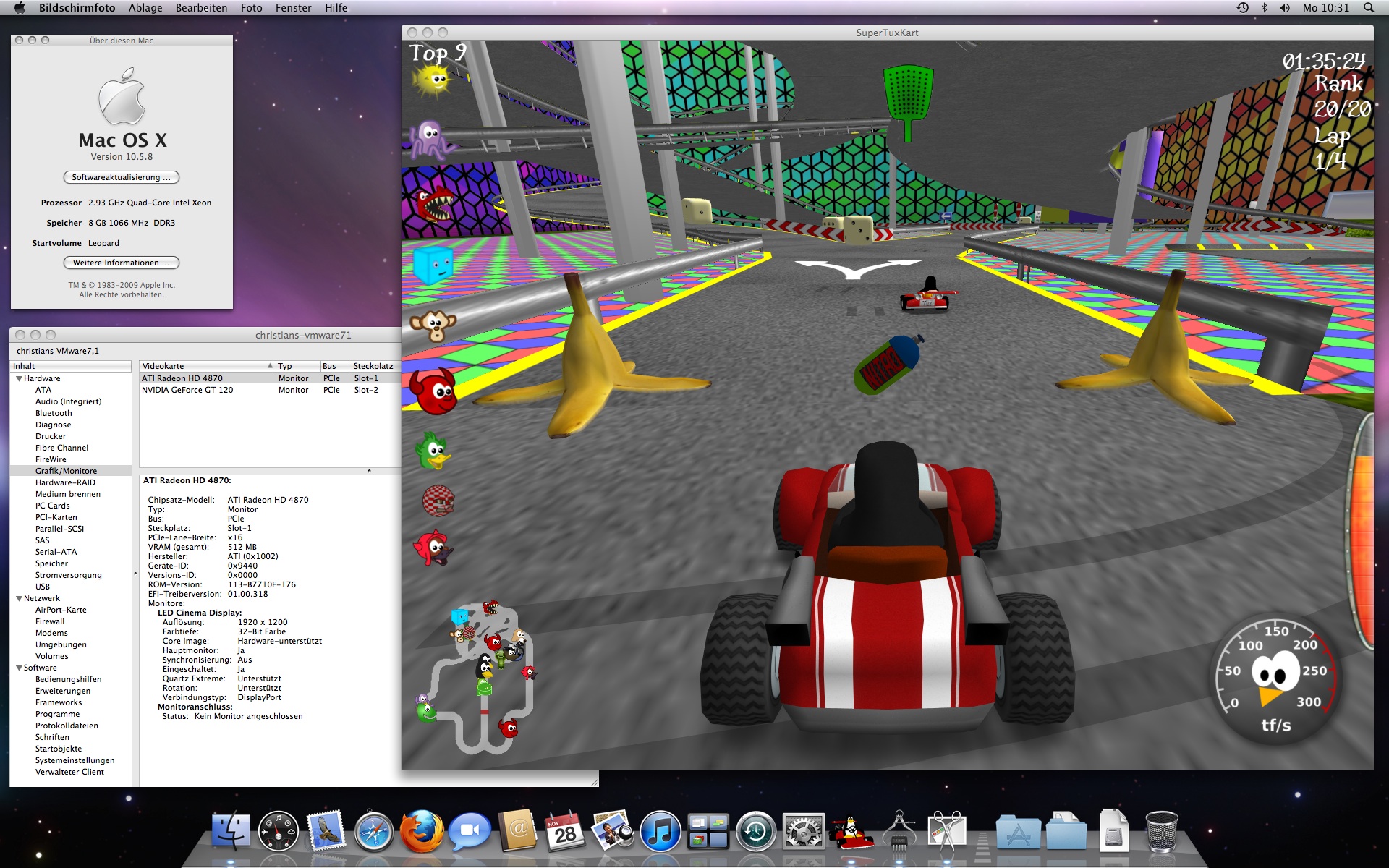Open Spaces from the Dock

(x=708, y=831)
